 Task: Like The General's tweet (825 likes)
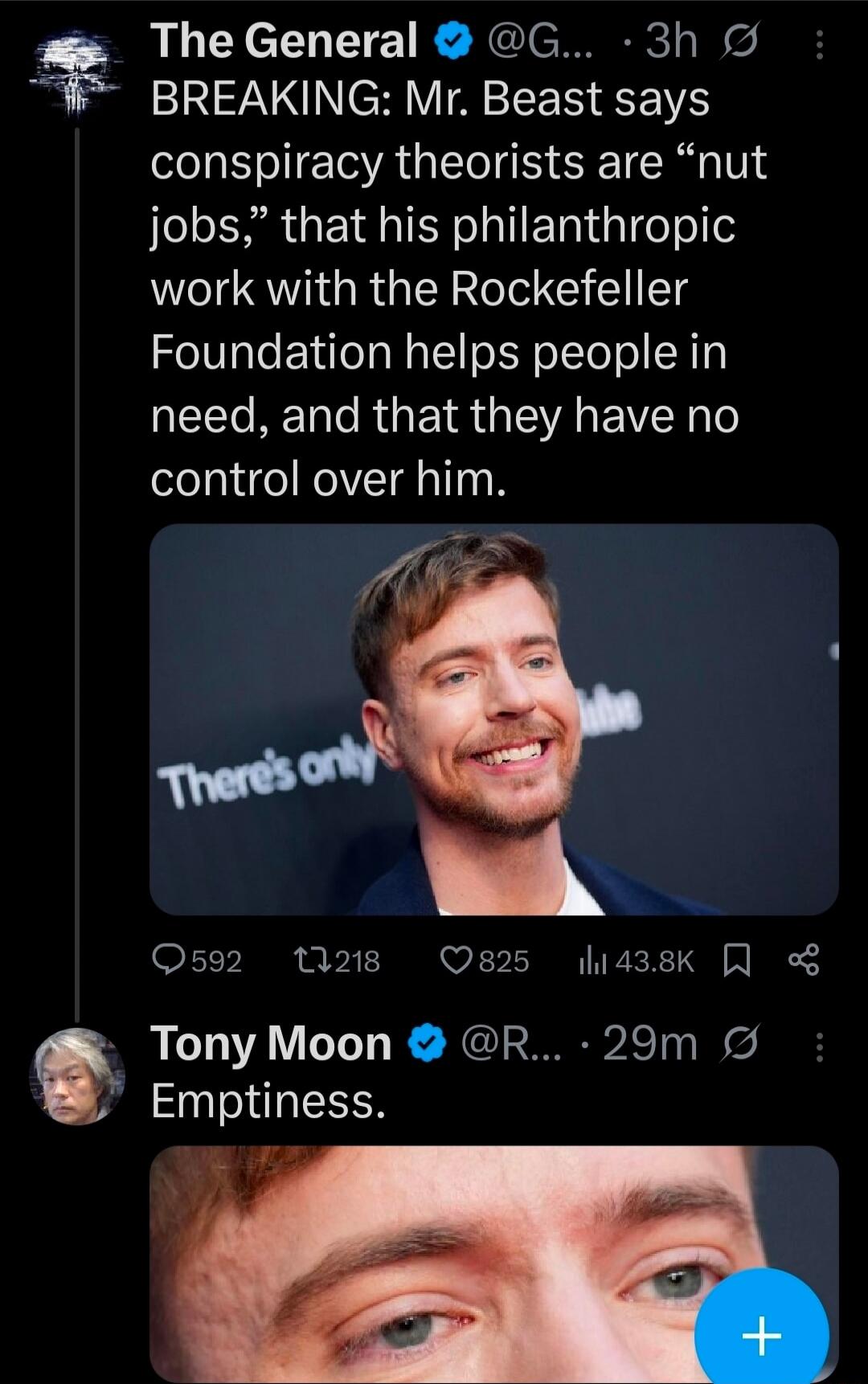[x=456, y=960]
